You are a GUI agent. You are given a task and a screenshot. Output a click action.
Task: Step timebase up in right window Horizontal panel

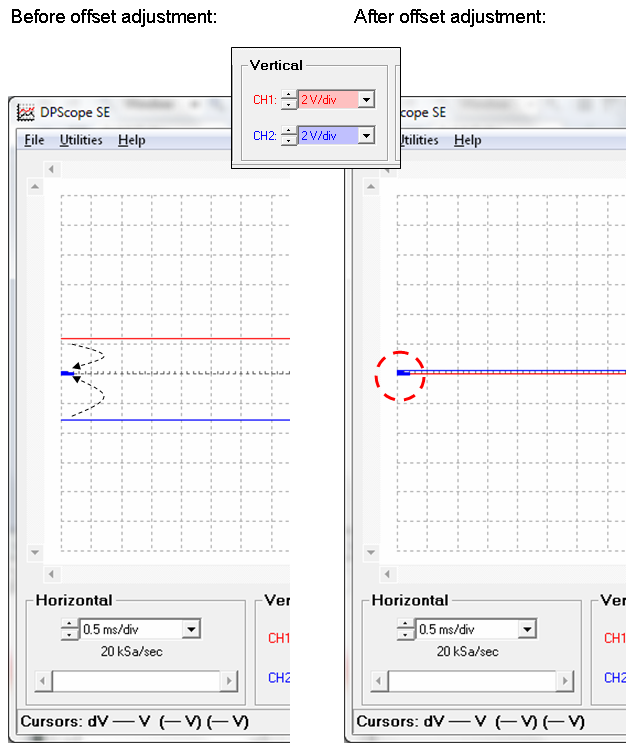pyautogui.click(x=405, y=624)
